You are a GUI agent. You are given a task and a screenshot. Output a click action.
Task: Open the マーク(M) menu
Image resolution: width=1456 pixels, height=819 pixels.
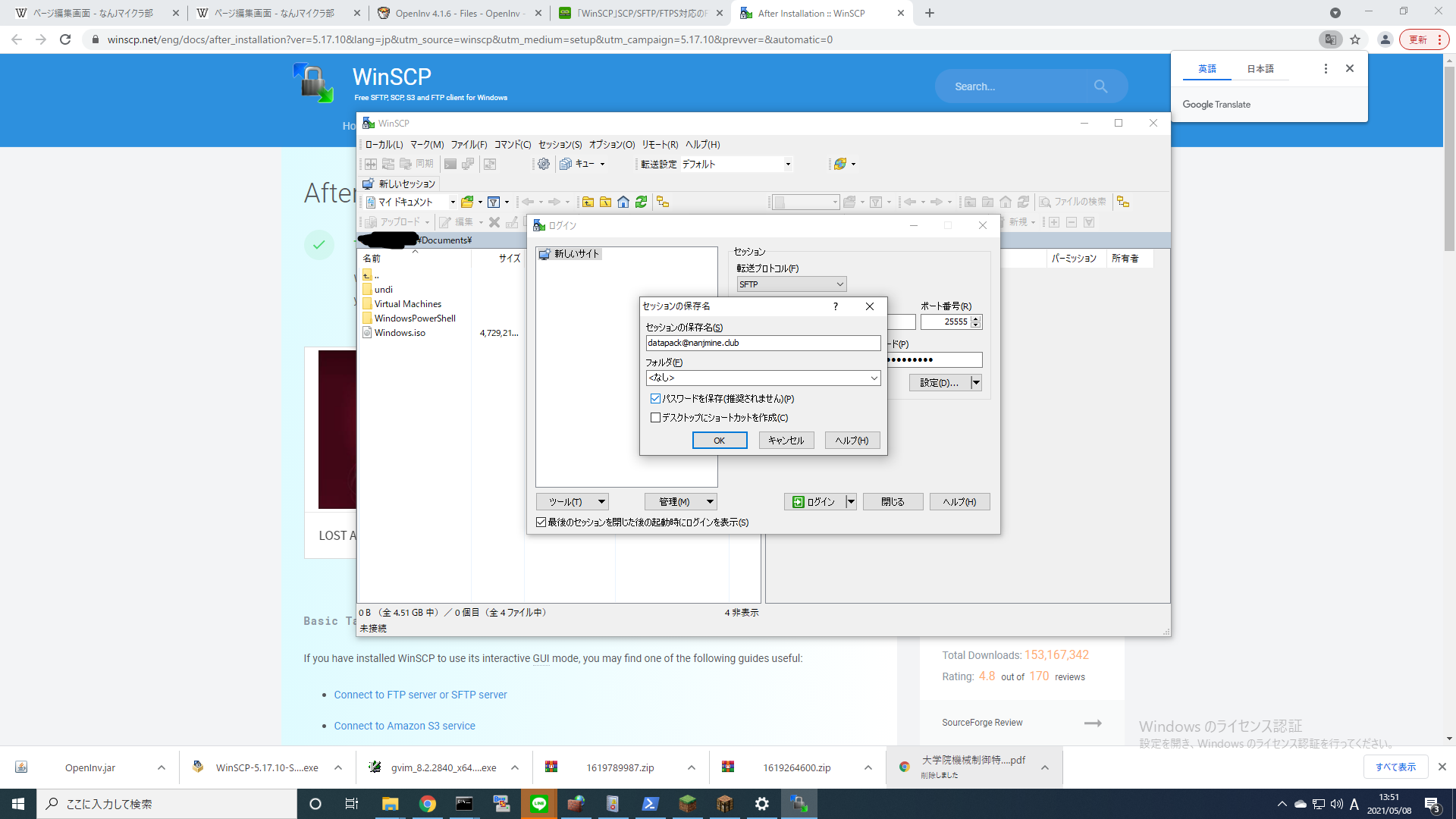pyautogui.click(x=427, y=145)
